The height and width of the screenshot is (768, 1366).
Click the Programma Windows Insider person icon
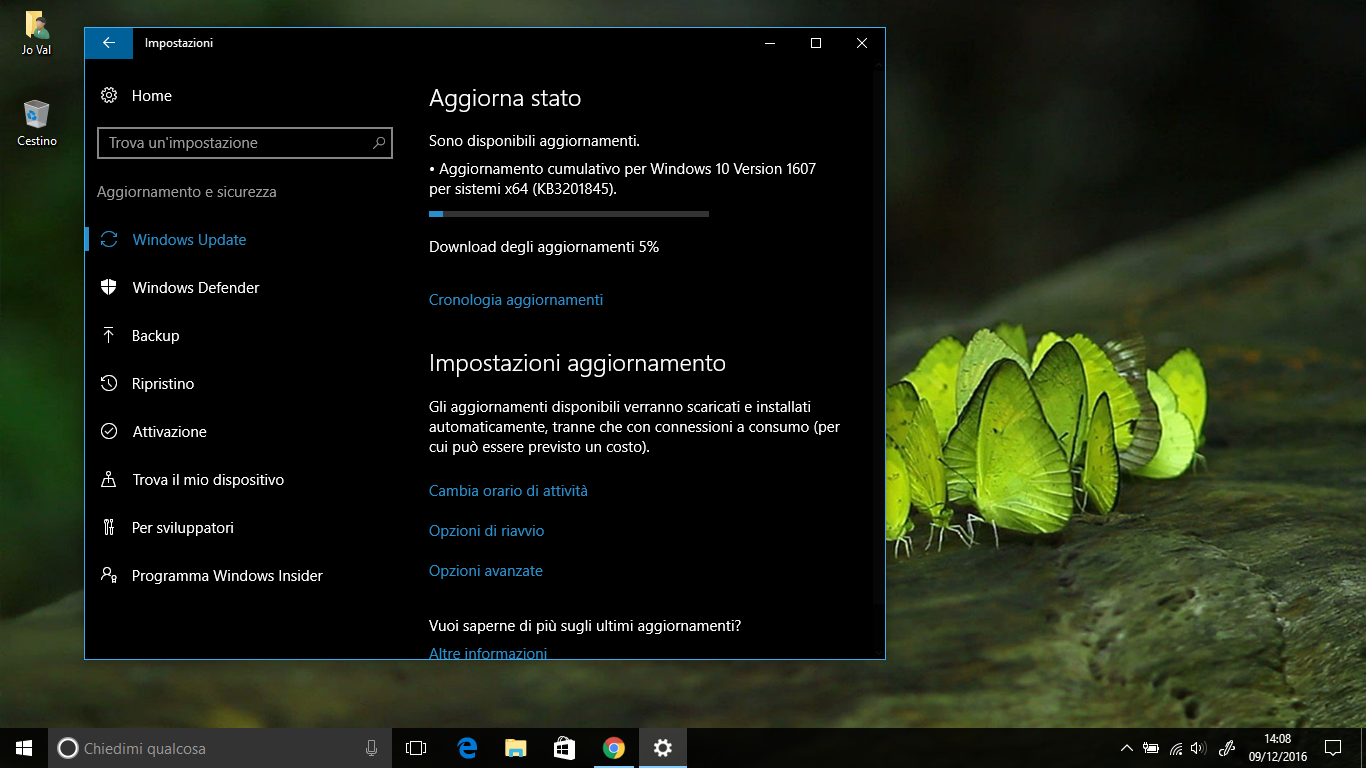109,576
